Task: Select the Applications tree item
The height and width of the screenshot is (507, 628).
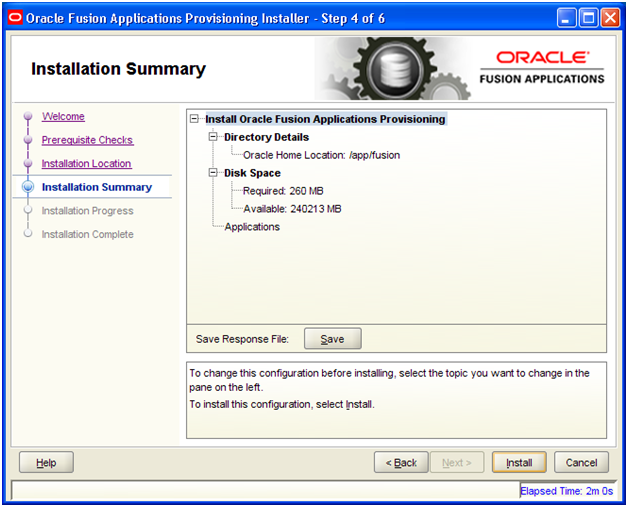Action: (x=252, y=227)
